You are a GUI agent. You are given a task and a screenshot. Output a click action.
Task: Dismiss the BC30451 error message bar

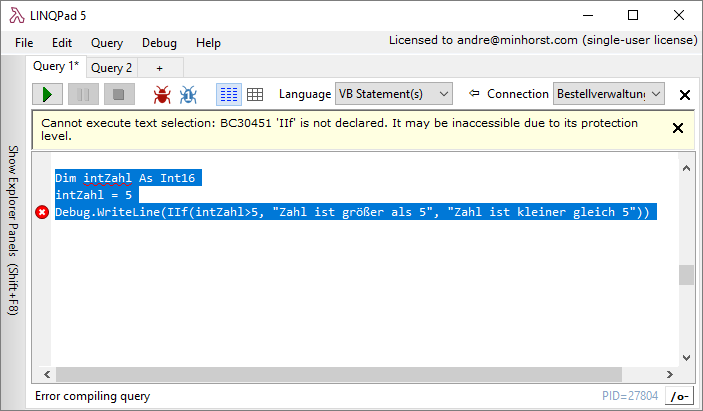[678, 128]
